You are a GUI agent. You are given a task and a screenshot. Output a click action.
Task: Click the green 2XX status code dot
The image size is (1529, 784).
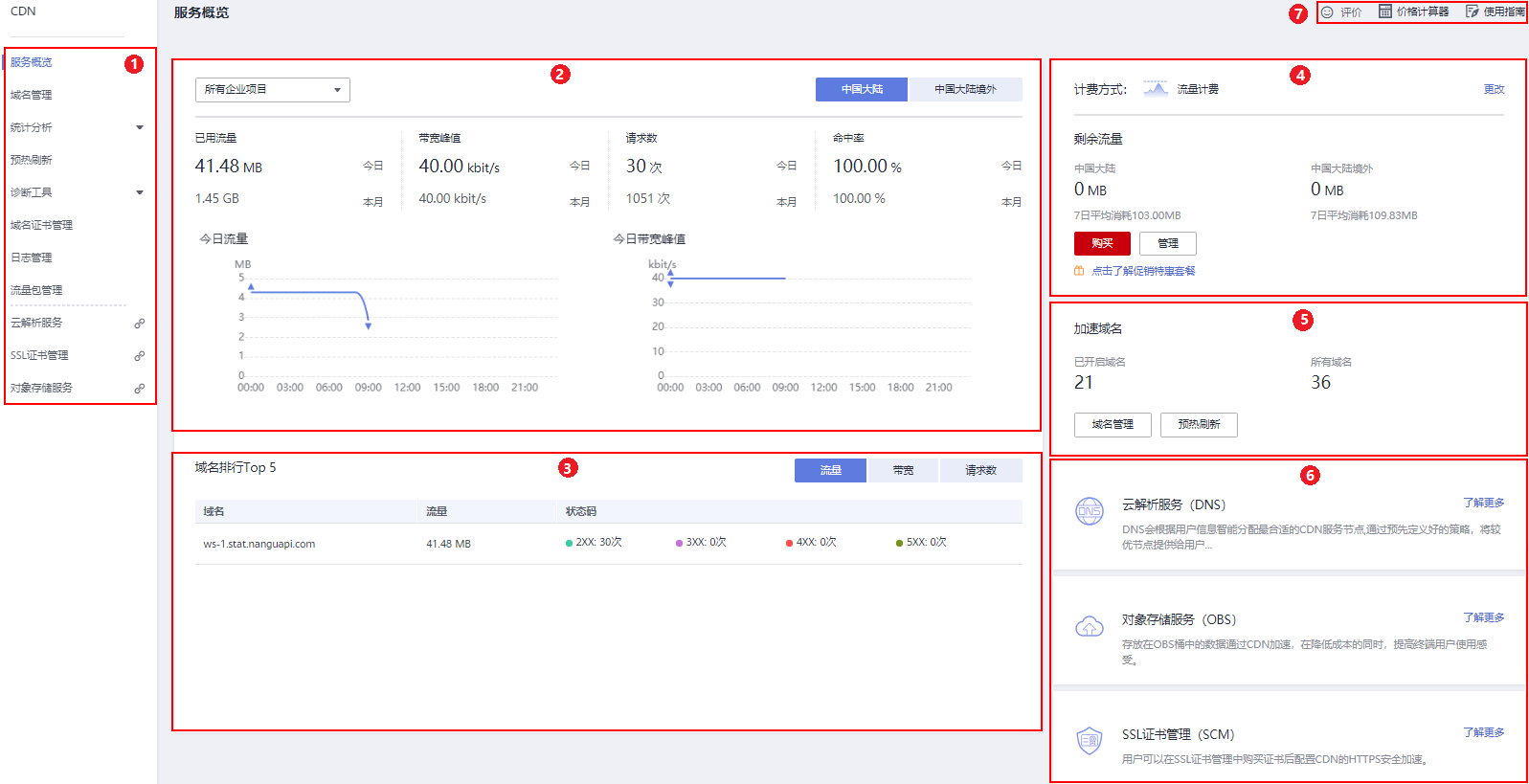[569, 543]
